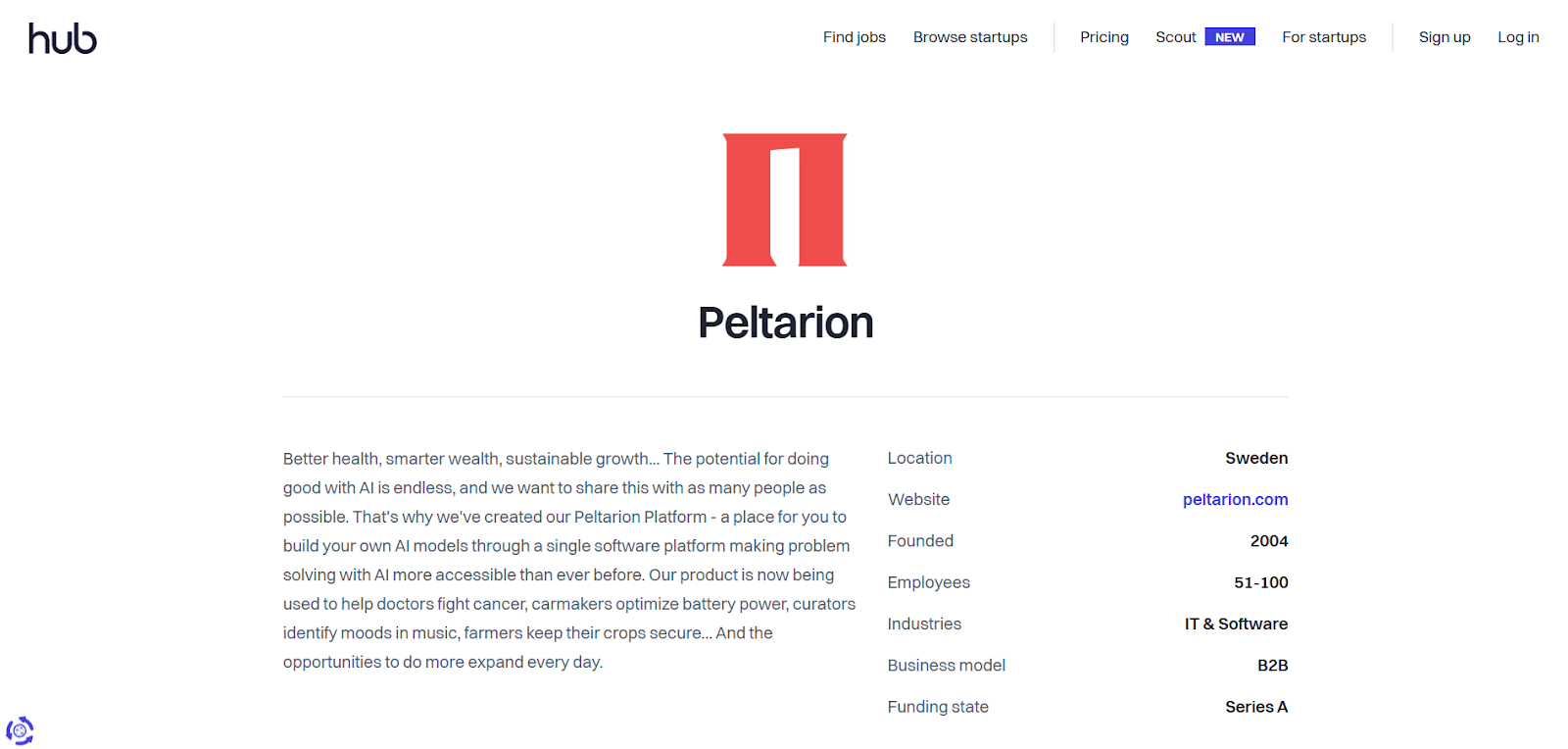Select the red Peltarion company logo
1568x749 pixels.
(784, 198)
